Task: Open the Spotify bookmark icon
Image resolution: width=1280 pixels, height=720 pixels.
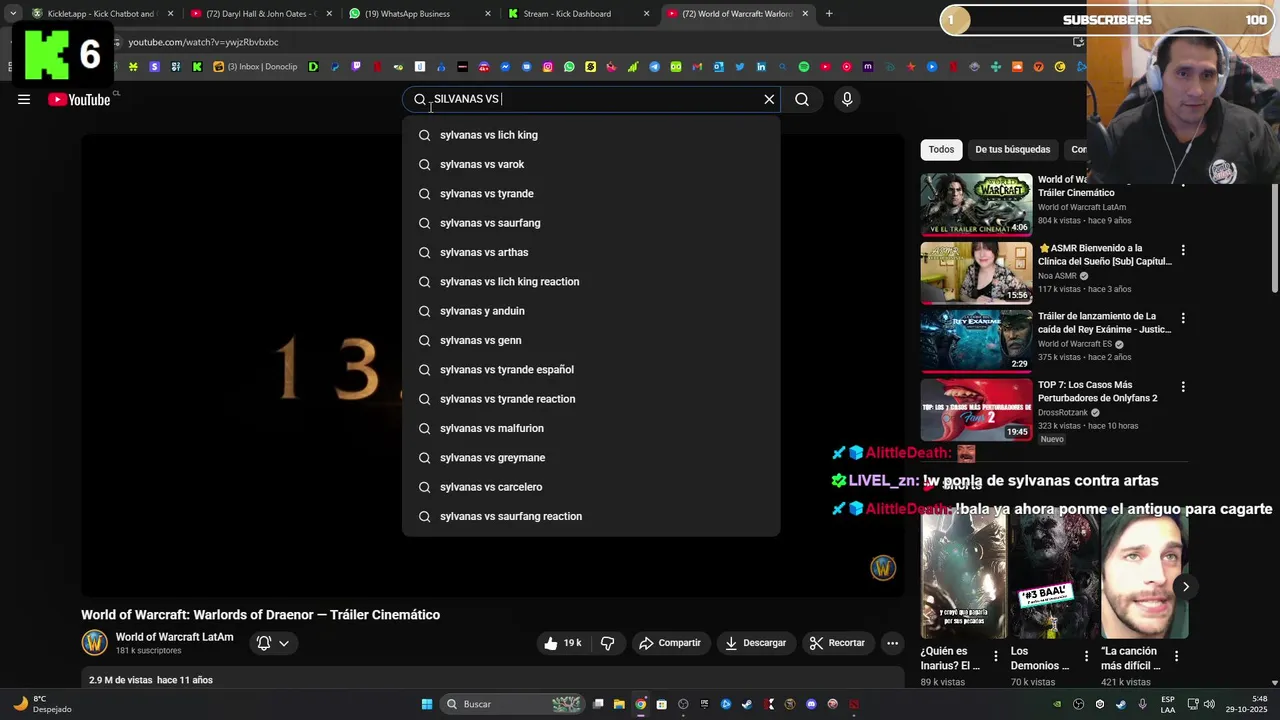Action: [x=804, y=67]
